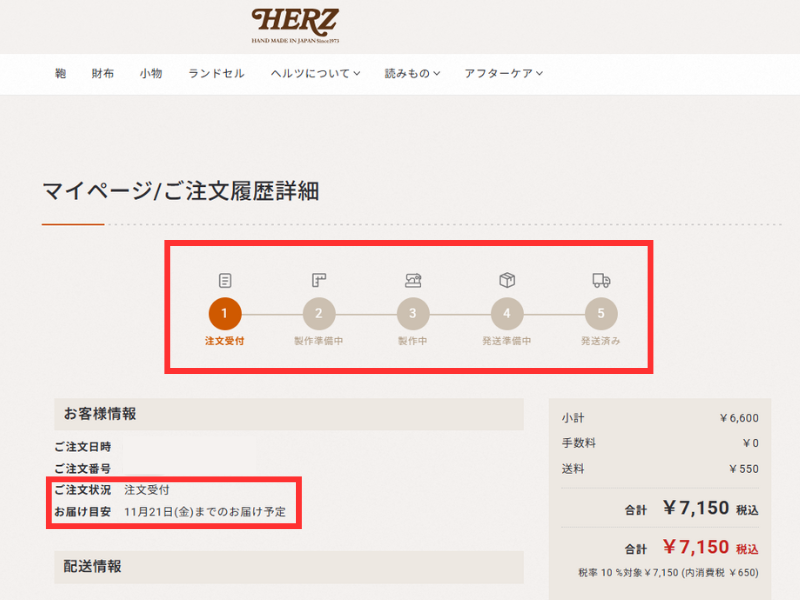800x600 pixels.
Task: Open the ヘルツについて dropdown menu
Action: click(314, 73)
